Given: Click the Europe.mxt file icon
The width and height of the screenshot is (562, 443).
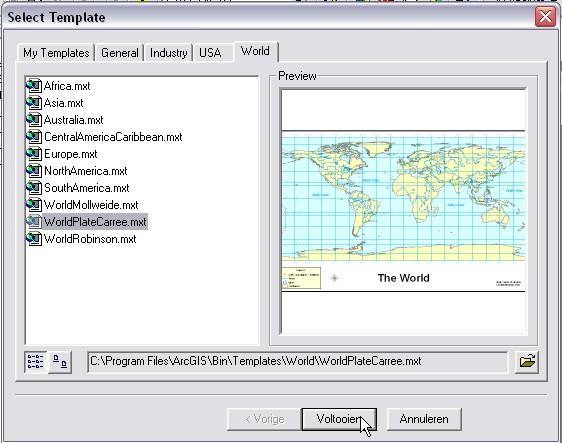Looking at the screenshot, I should [34, 154].
